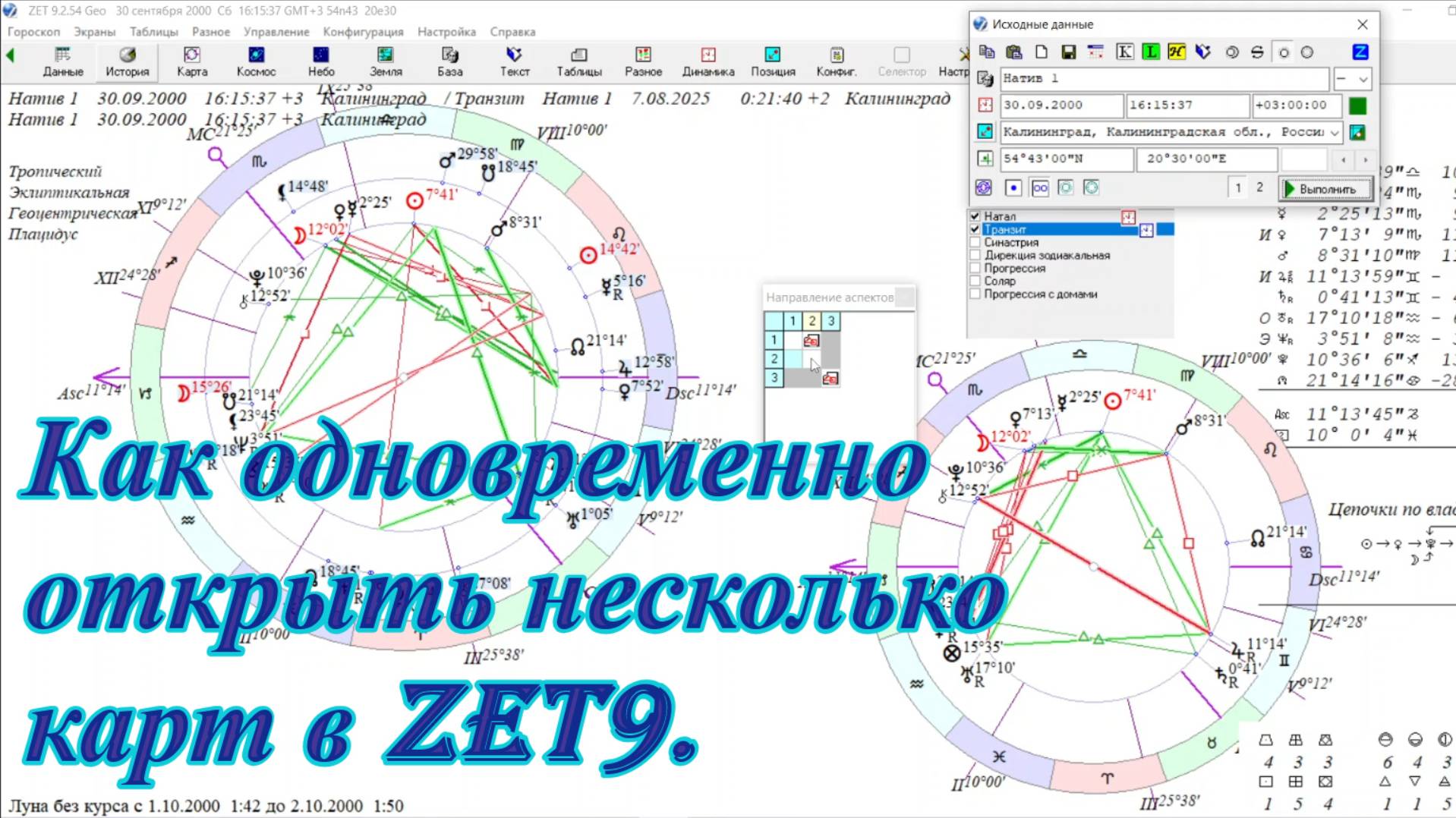Open the Космос tool
This screenshot has width=1456, height=818.
point(256,61)
